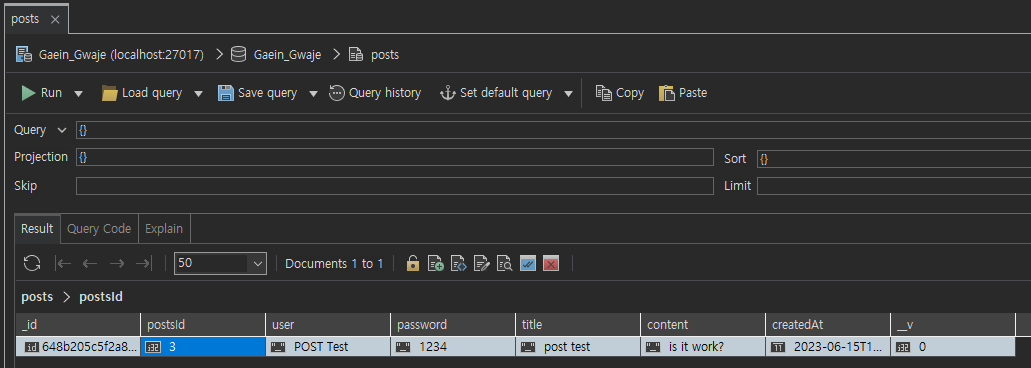1031x368 pixels.
Task: Click Gaein_Gwaje database breadcrumb
Action: (x=276, y=55)
